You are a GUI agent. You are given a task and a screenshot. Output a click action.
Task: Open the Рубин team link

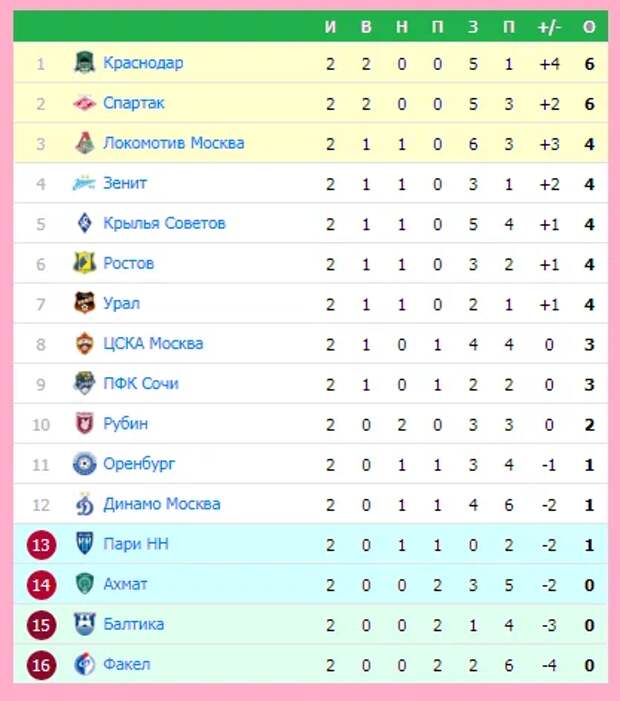click(125, 424)
